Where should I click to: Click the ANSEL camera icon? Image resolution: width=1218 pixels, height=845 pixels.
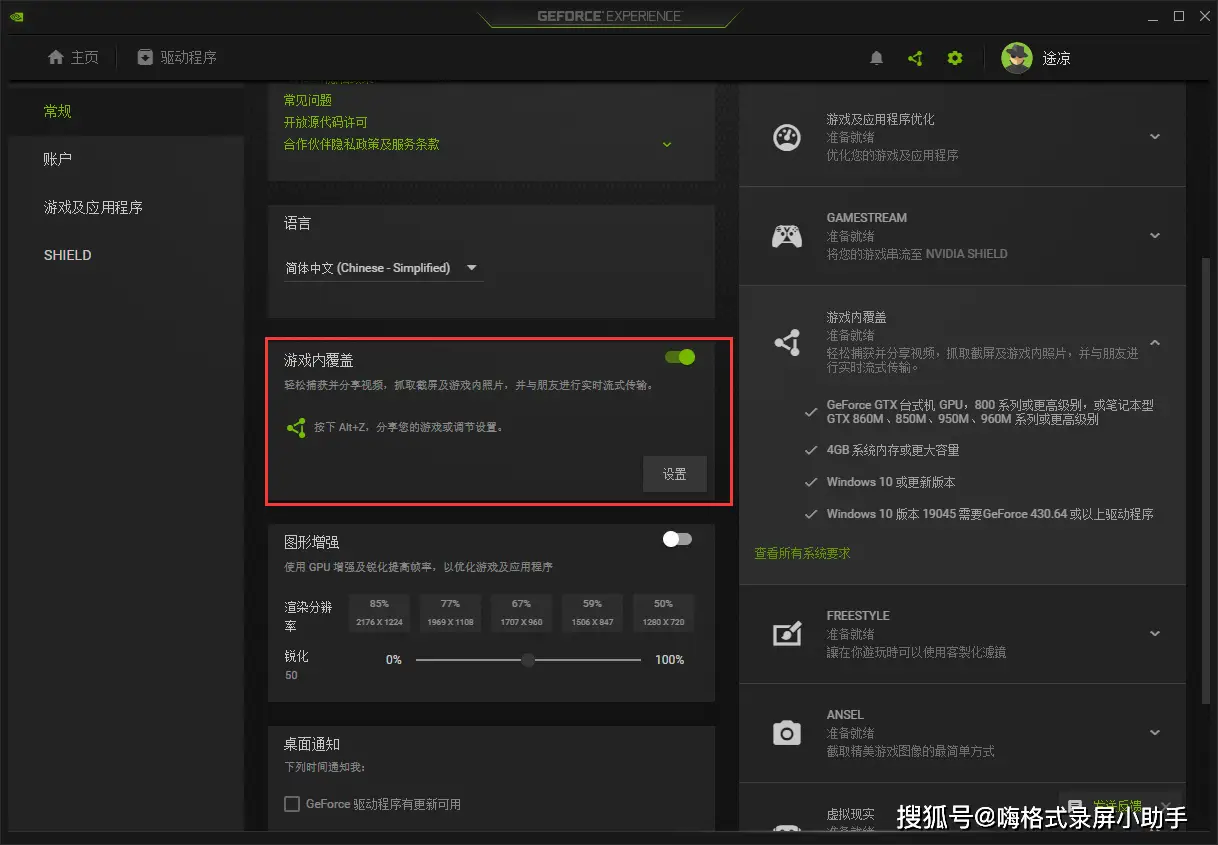click(787, 733)
